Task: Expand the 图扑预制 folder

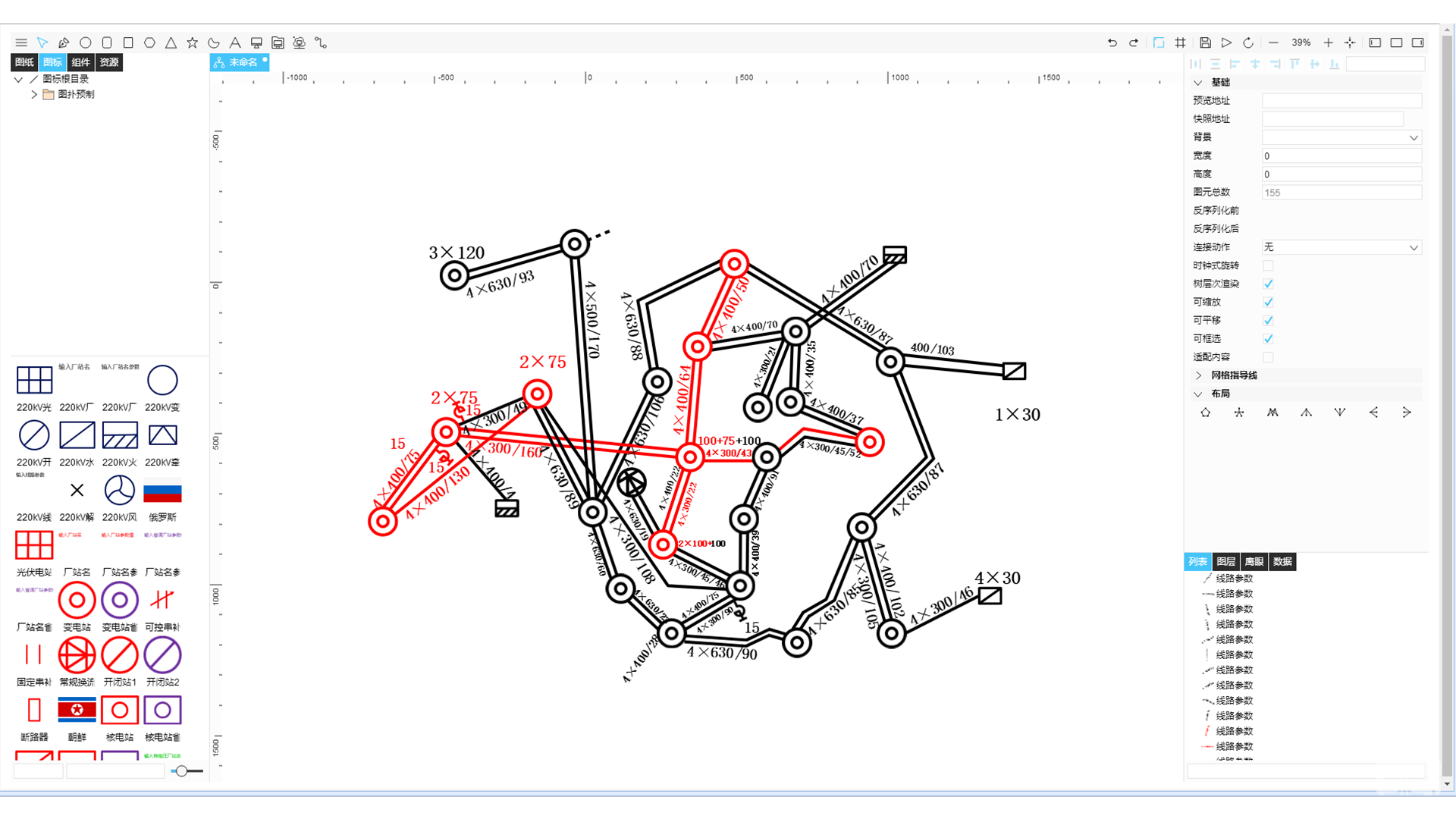Action: (34, 95)
